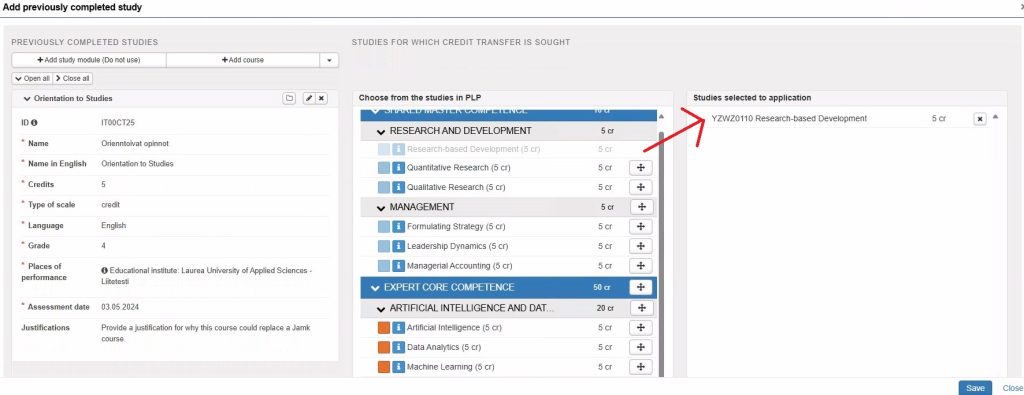The image size is (1024, 395).
Task: Click PLP studies list scrollbar thumb
Action: [x=661, y=255]
